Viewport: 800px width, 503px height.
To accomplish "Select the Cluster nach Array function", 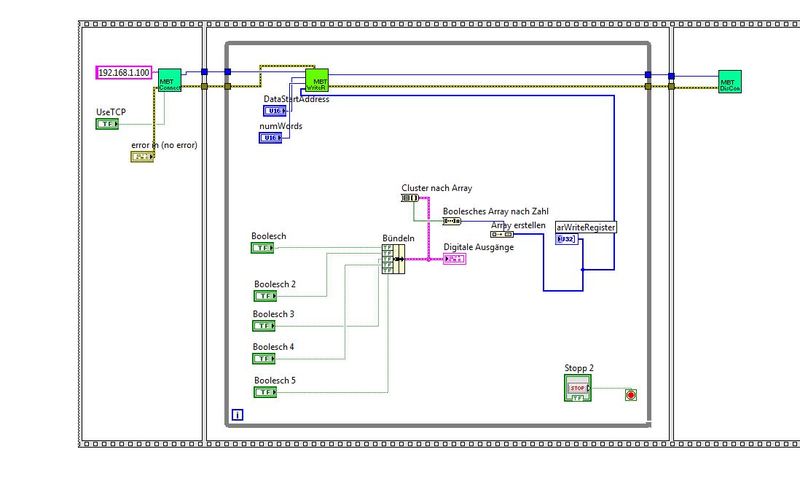I will (410, 198).
